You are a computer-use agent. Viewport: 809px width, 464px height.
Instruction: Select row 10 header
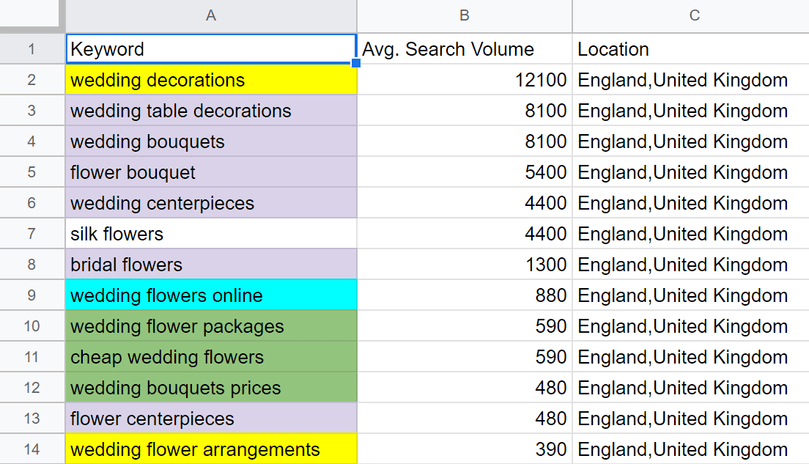coord(32,326)
